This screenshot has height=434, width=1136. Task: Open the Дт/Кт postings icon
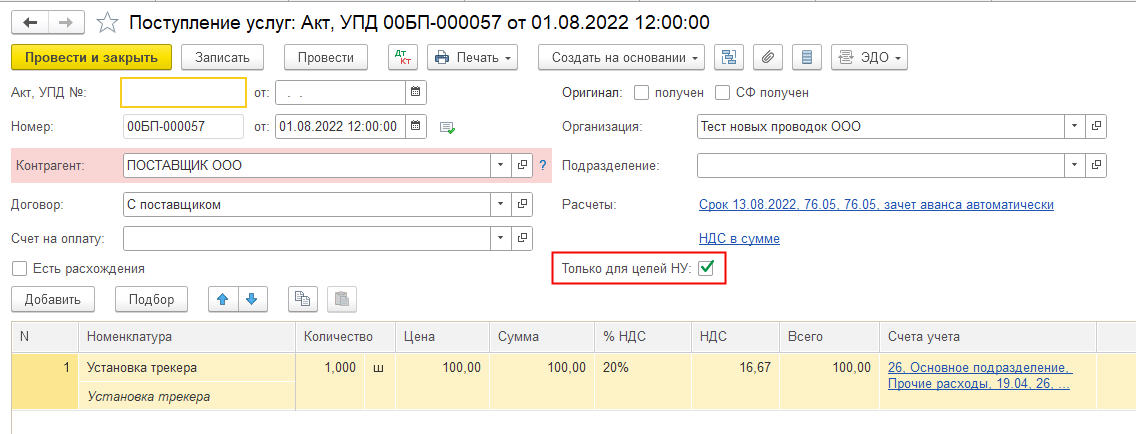tap(402, 57)
